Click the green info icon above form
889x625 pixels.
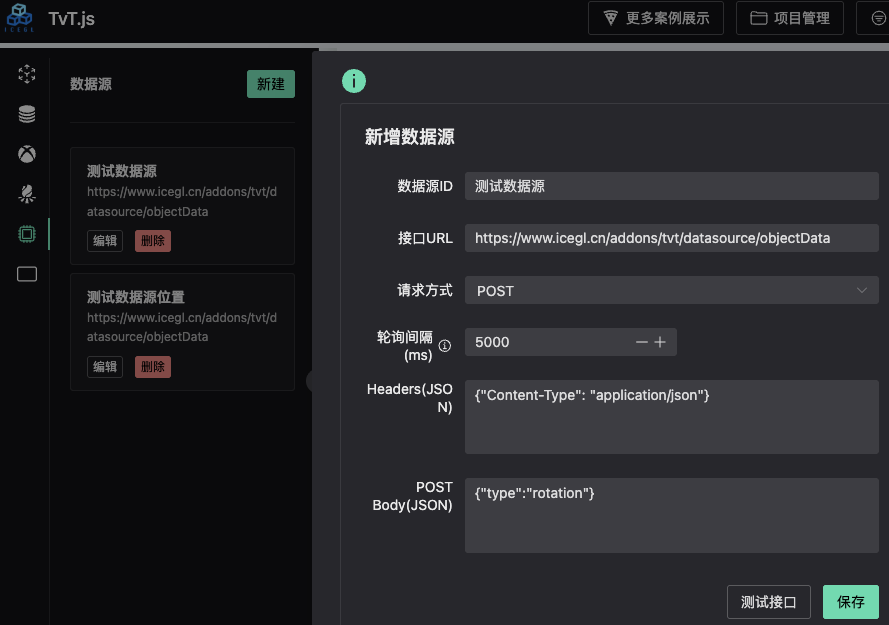354,81
